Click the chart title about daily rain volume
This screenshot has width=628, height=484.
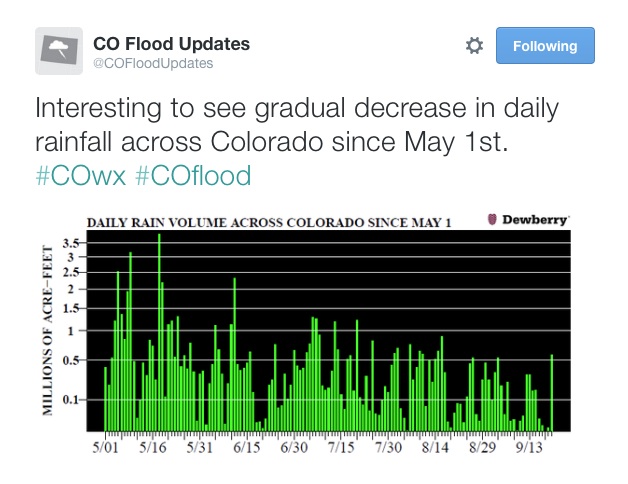pos(268,222)
